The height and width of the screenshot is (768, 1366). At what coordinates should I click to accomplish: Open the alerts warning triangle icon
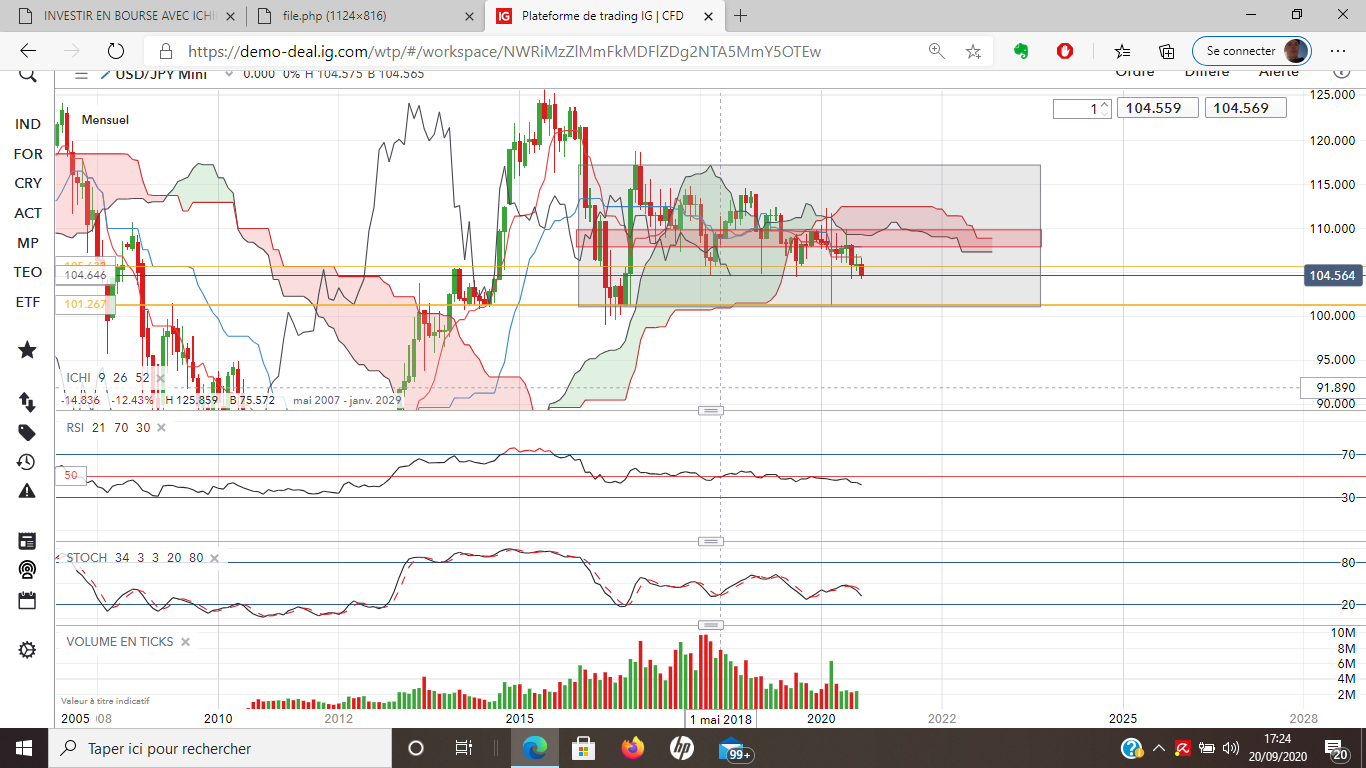[x=27, y=491]
